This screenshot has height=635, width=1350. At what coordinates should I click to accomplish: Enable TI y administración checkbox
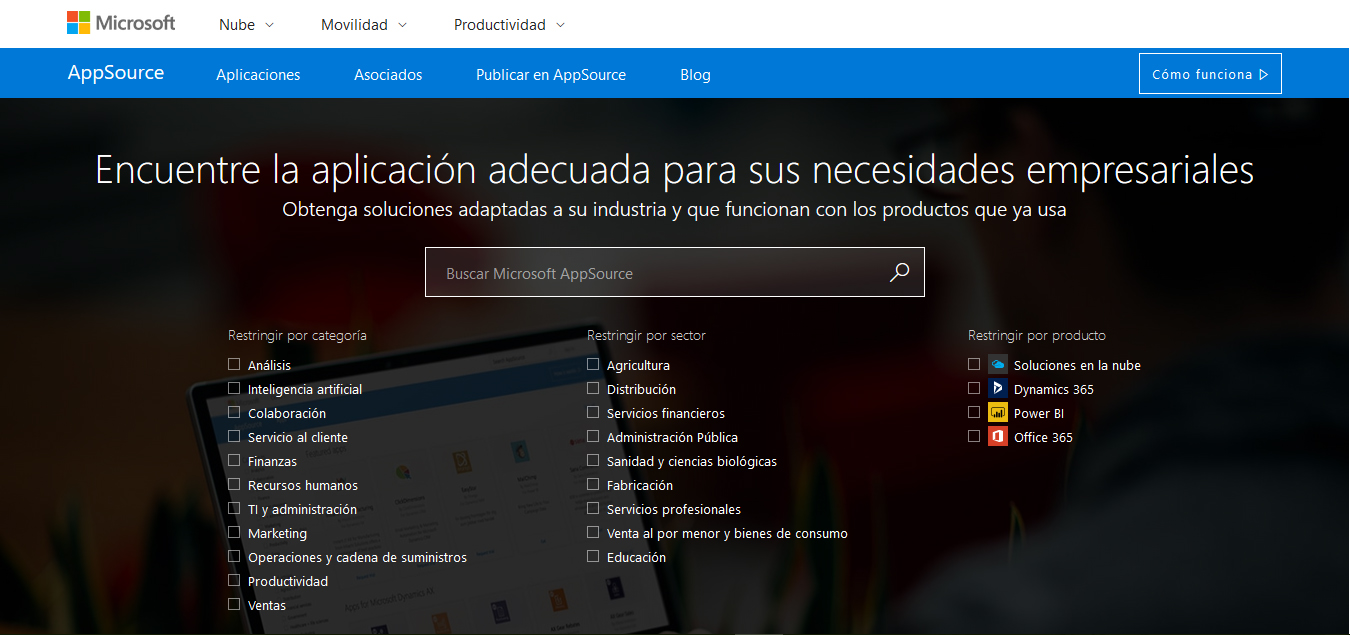point(234,508)
